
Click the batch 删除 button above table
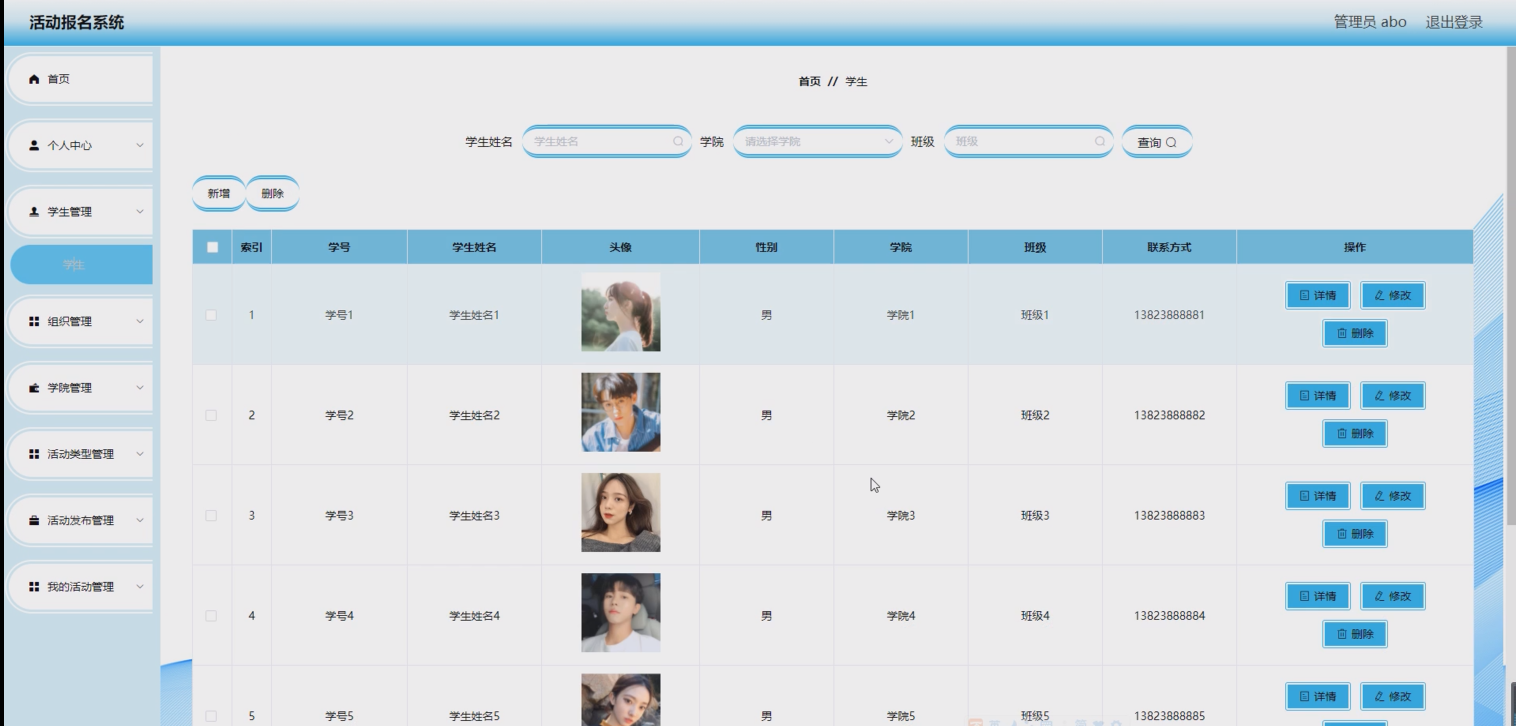click(x=272, y=194)
